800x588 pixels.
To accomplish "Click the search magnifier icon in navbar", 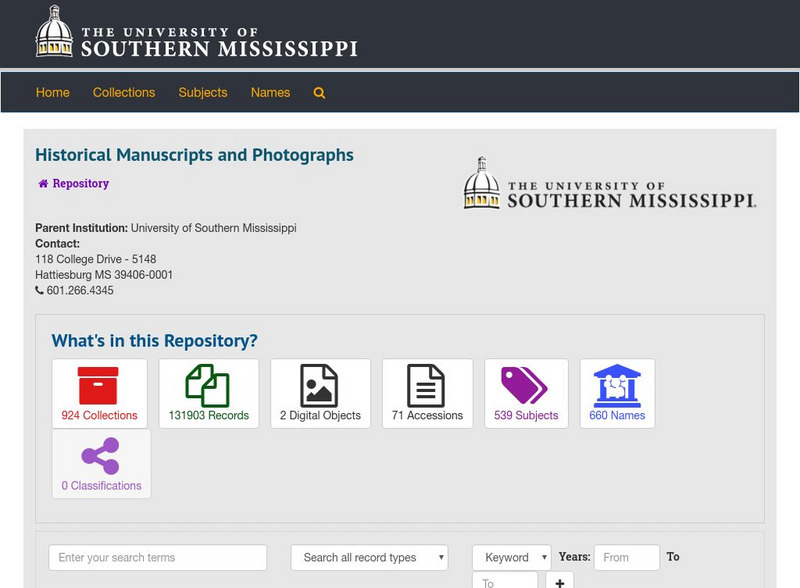I will click(319, 93).
